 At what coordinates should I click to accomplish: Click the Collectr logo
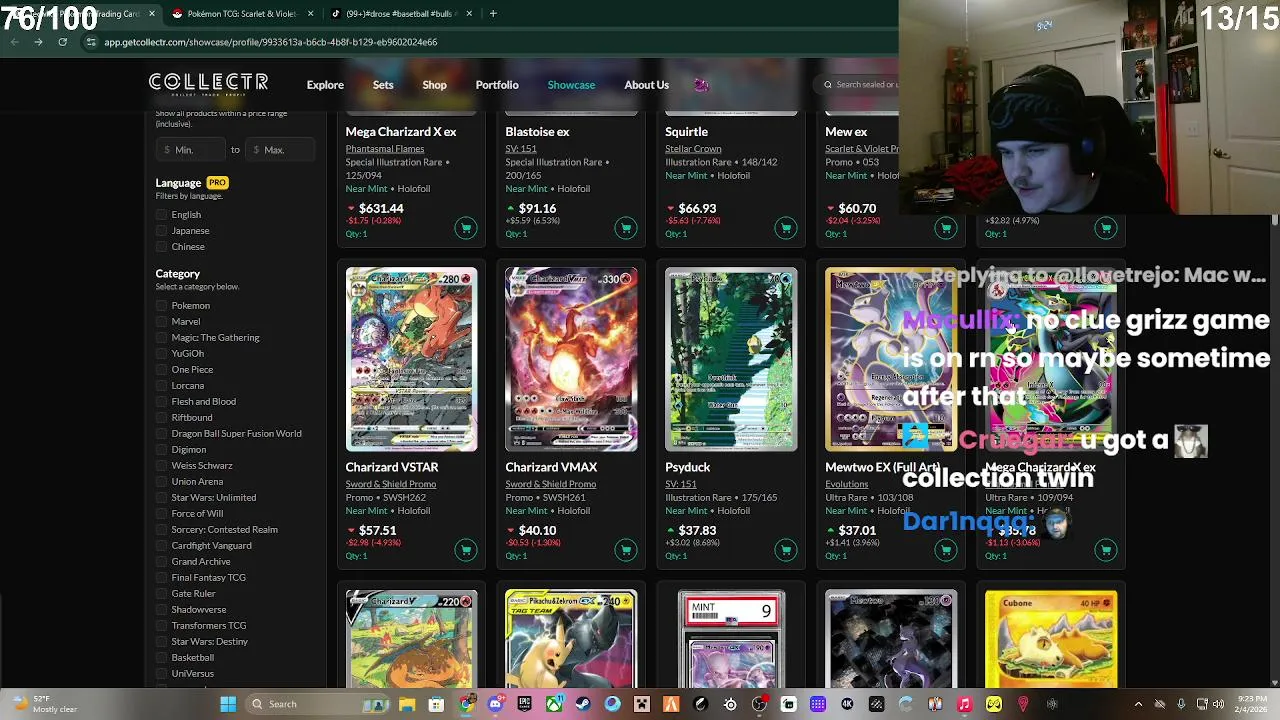point(208,84)
